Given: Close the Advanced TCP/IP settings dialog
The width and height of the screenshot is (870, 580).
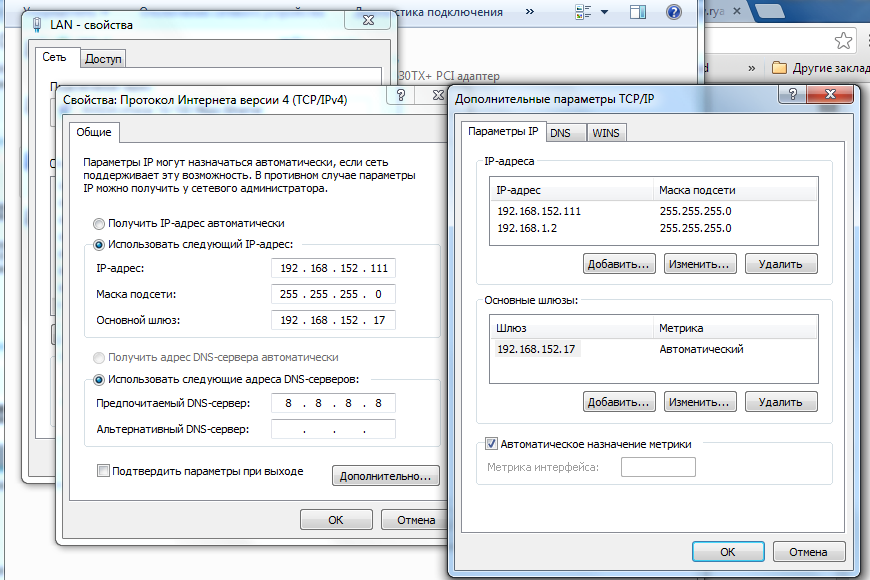Looking at the screenshot, I should tap(830, 94).
